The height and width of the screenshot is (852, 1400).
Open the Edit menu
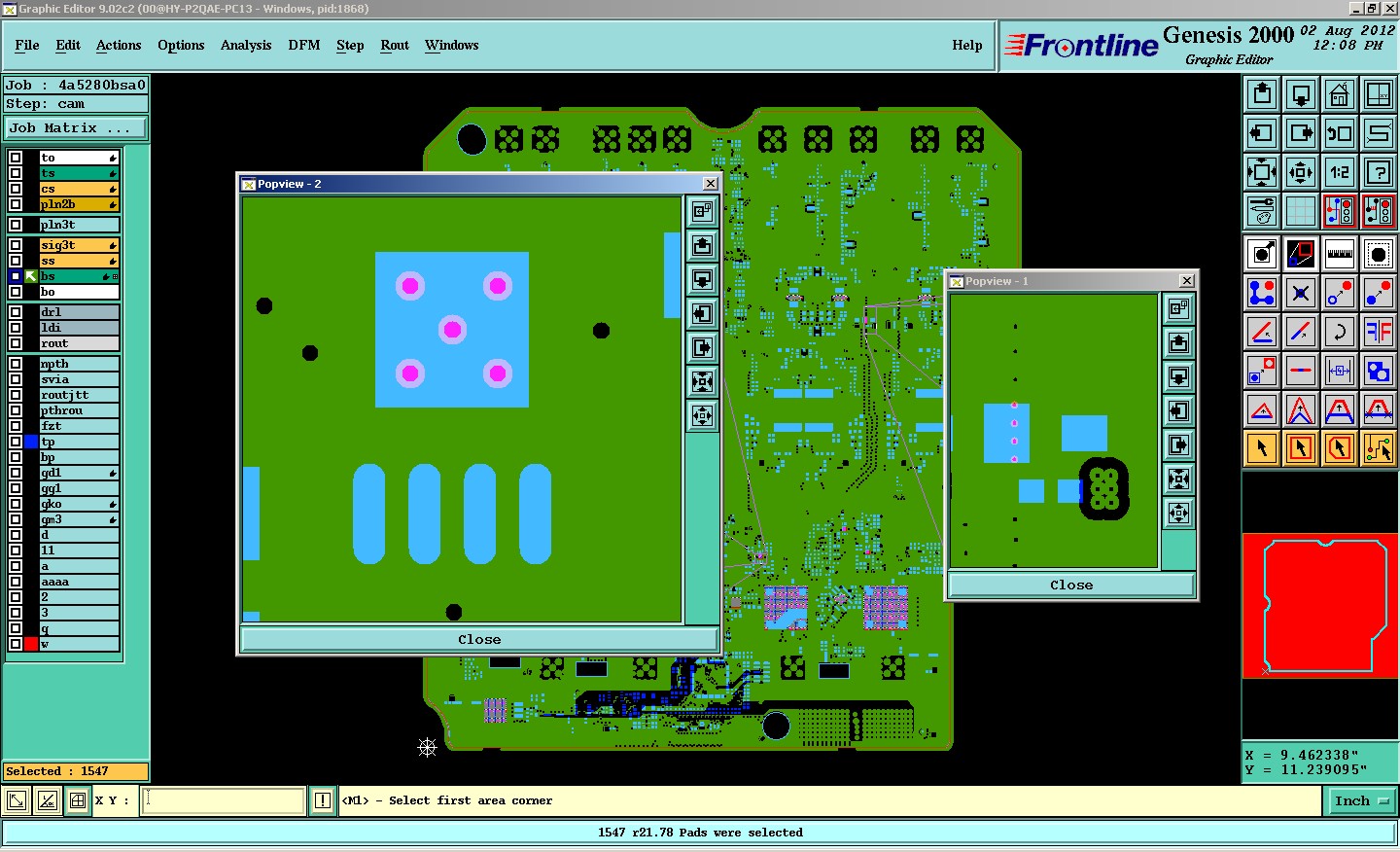click(x=68, y=45)
